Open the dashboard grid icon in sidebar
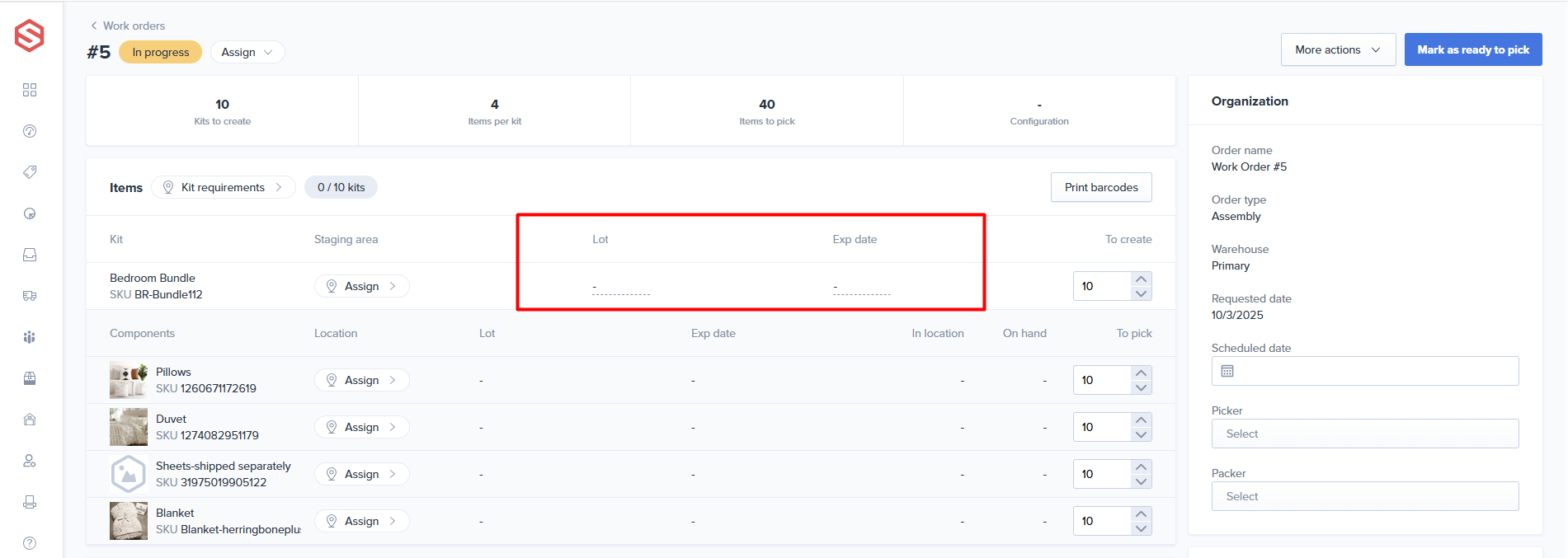Screen dimensions: 1568x558 tap(30, 90)
